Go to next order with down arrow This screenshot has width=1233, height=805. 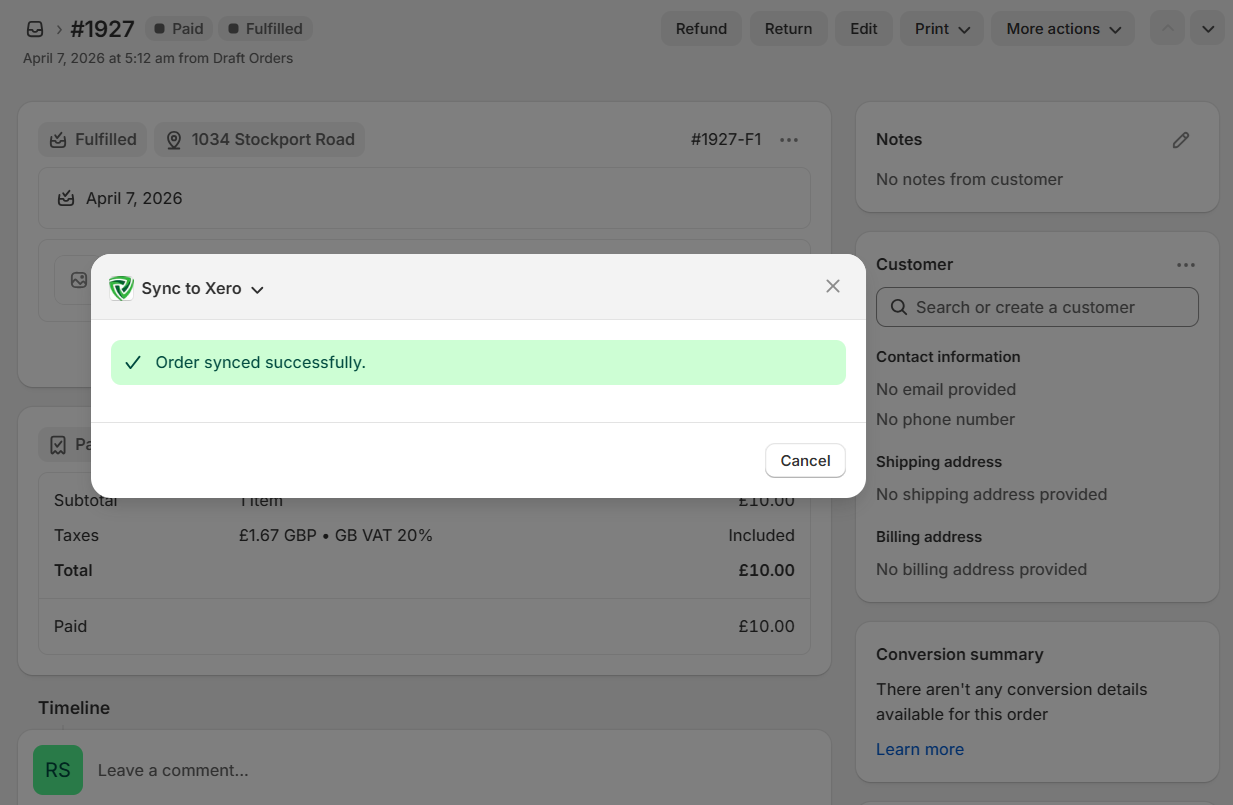1207,29
